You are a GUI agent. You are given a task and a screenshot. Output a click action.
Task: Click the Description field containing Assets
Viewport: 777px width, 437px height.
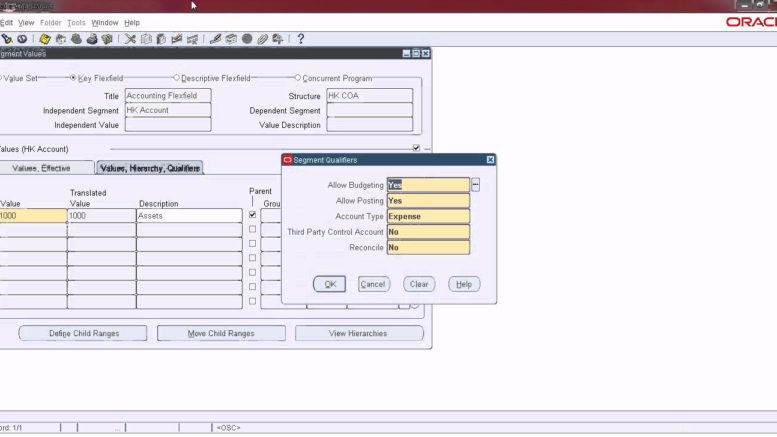(x=189, y=216)
